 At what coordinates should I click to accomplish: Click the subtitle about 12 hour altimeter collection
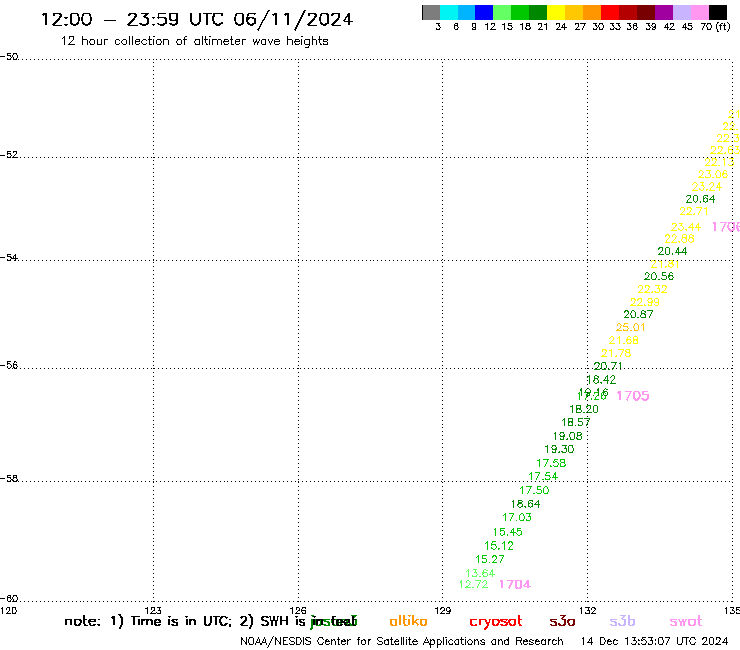[x=194, y=41]
